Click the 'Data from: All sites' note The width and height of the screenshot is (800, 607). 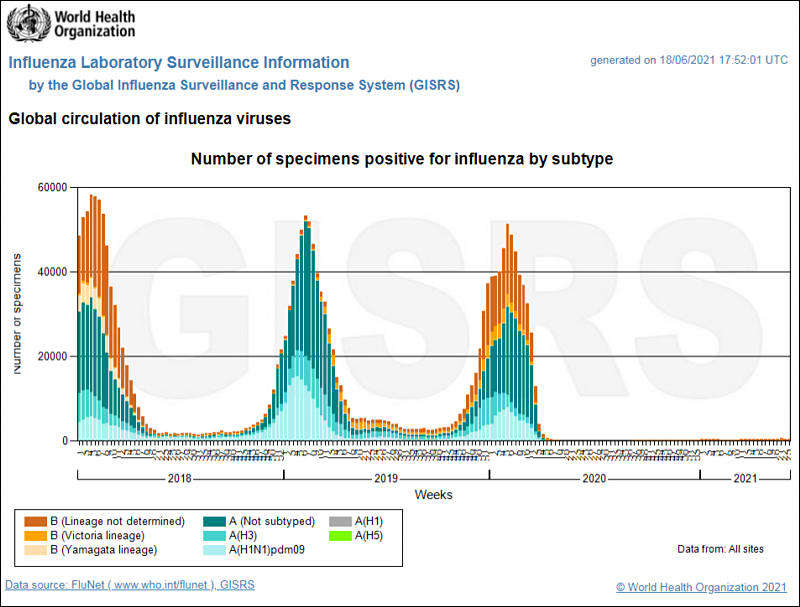pos(720,549)
